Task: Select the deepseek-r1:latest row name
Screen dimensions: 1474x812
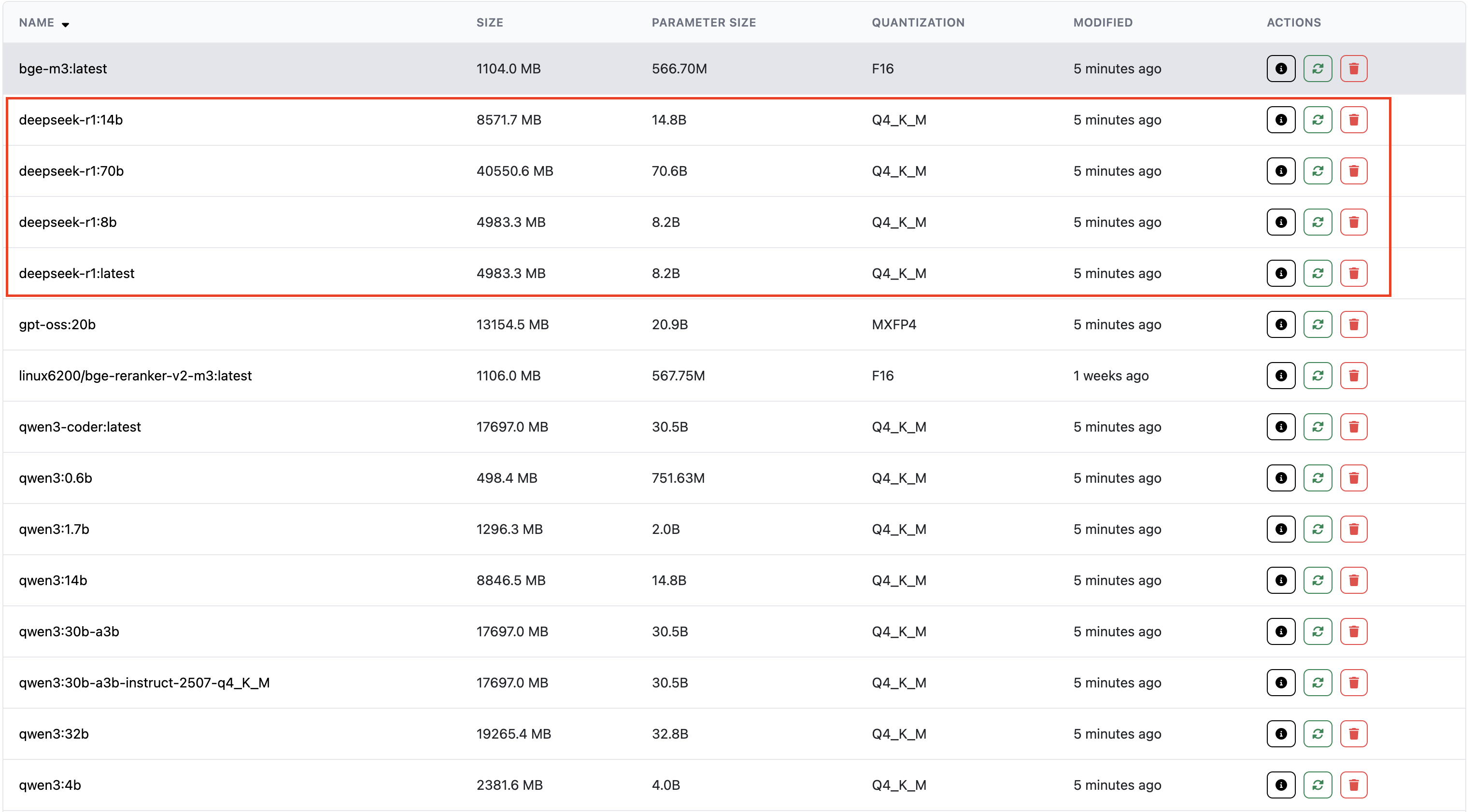Action: point(77,273)
